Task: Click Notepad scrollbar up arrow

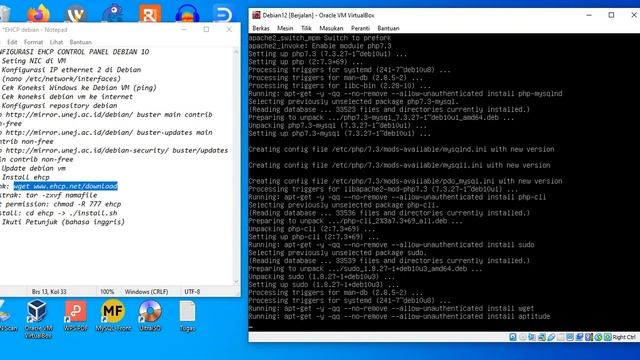Action: (x=236, y=51)
